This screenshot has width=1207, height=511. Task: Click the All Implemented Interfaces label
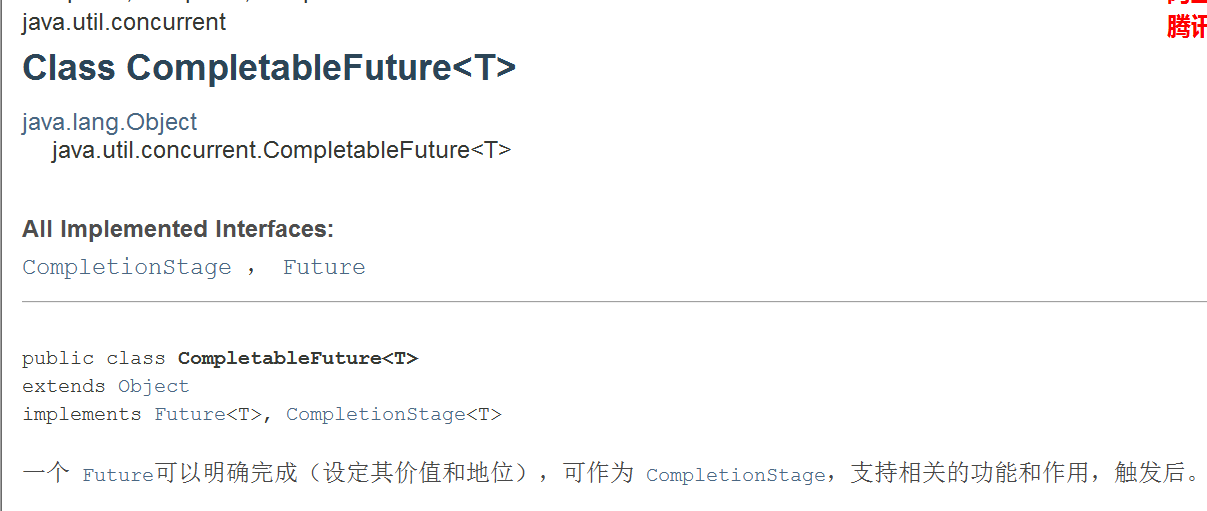pos(178,229)
